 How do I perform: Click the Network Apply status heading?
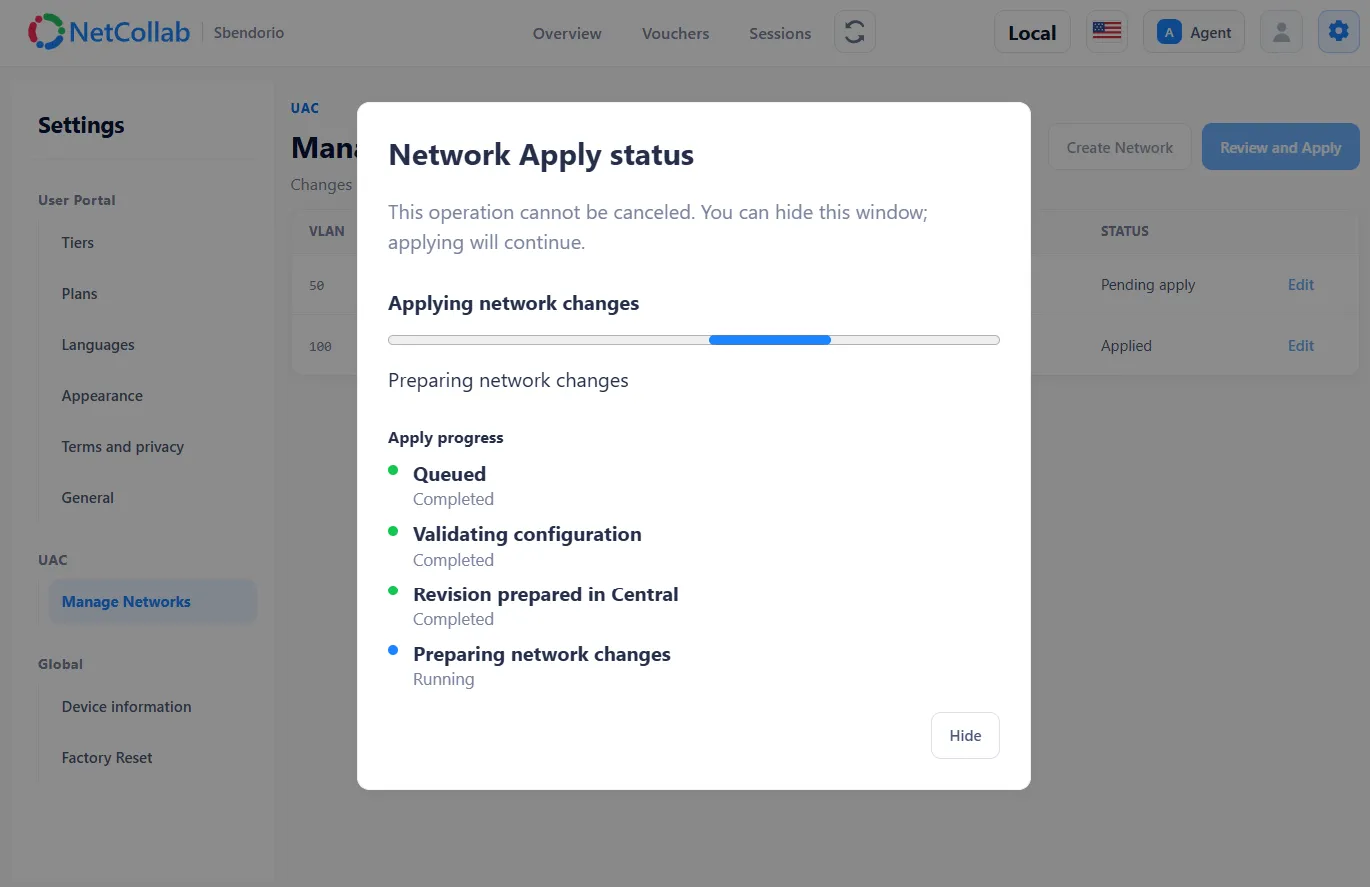[x=541, y=155]
